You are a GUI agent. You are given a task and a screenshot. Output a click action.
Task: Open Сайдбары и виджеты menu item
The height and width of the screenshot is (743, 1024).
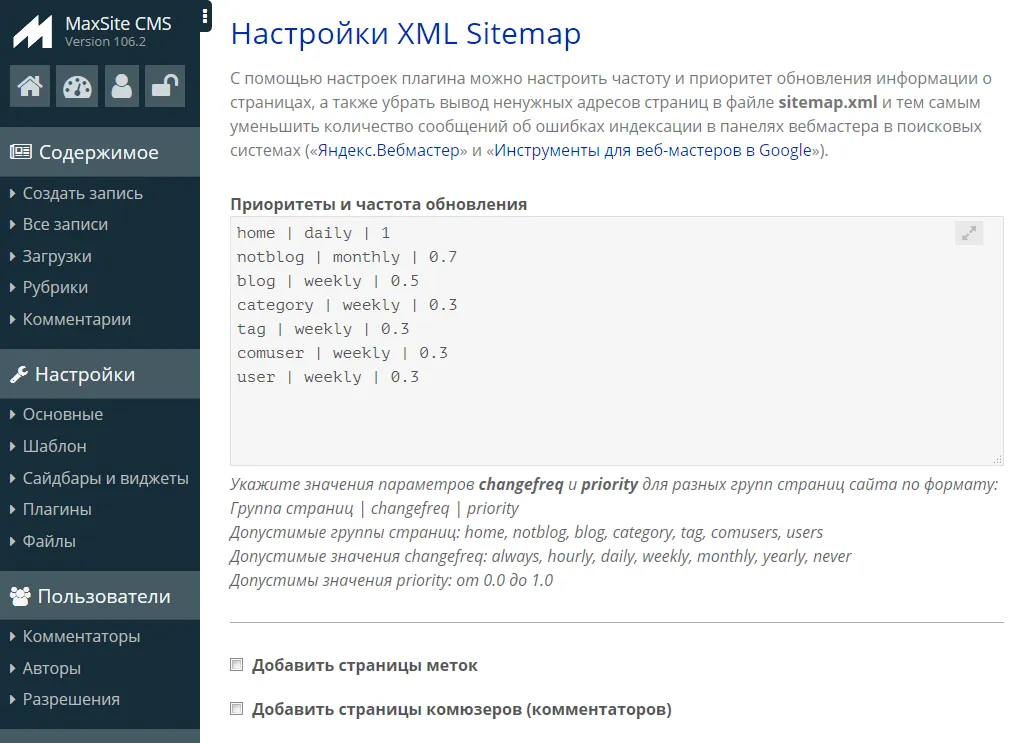click(105, 478)
